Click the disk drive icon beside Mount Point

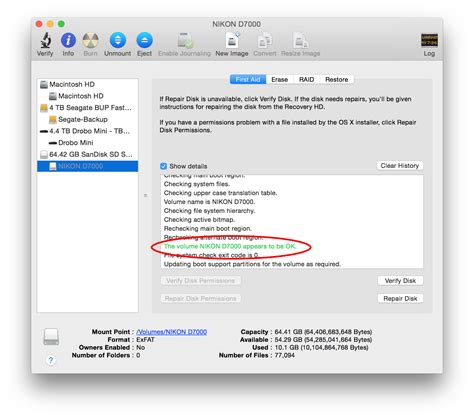click(51, 337)
